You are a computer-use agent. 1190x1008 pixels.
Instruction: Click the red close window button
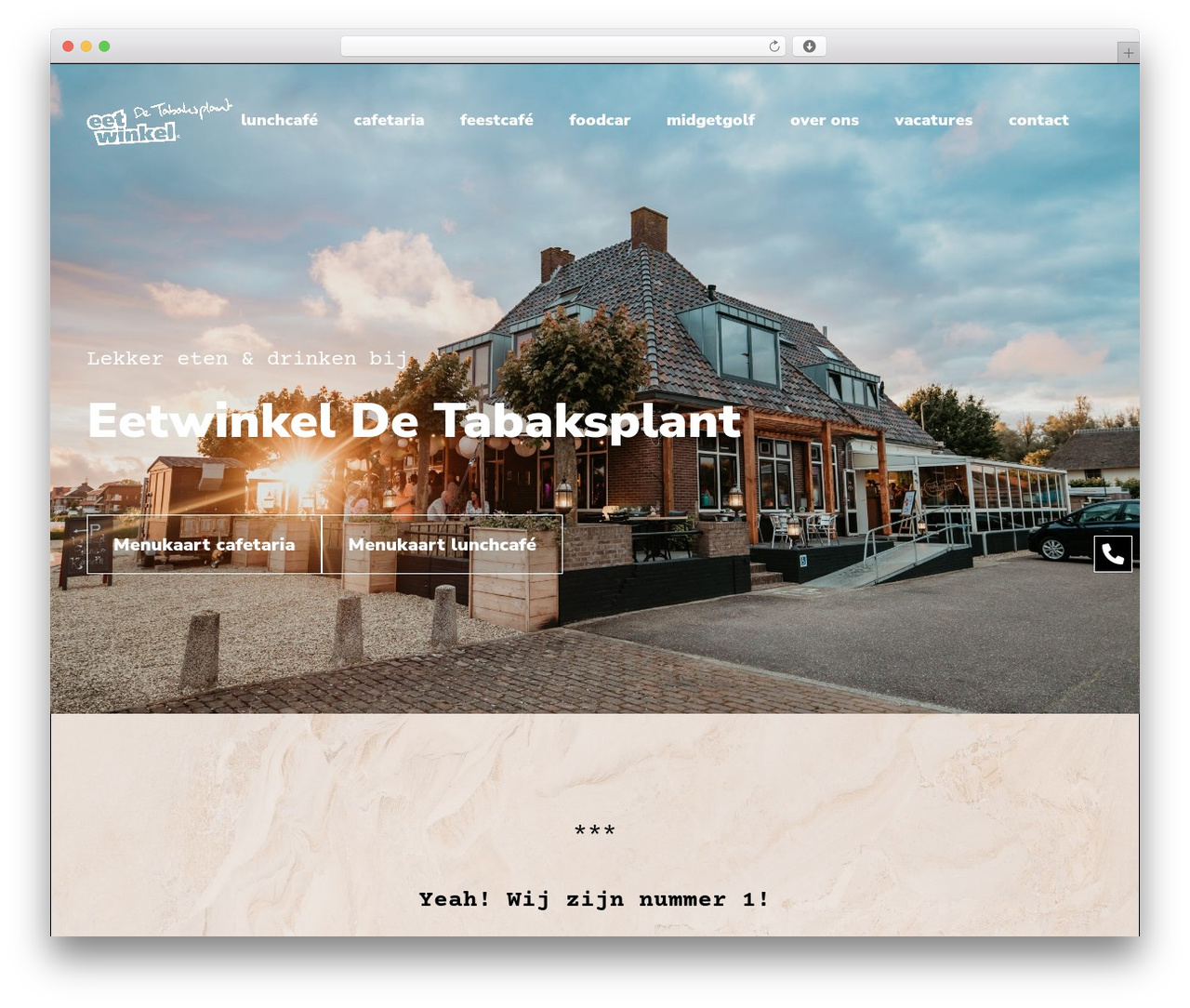68,46
